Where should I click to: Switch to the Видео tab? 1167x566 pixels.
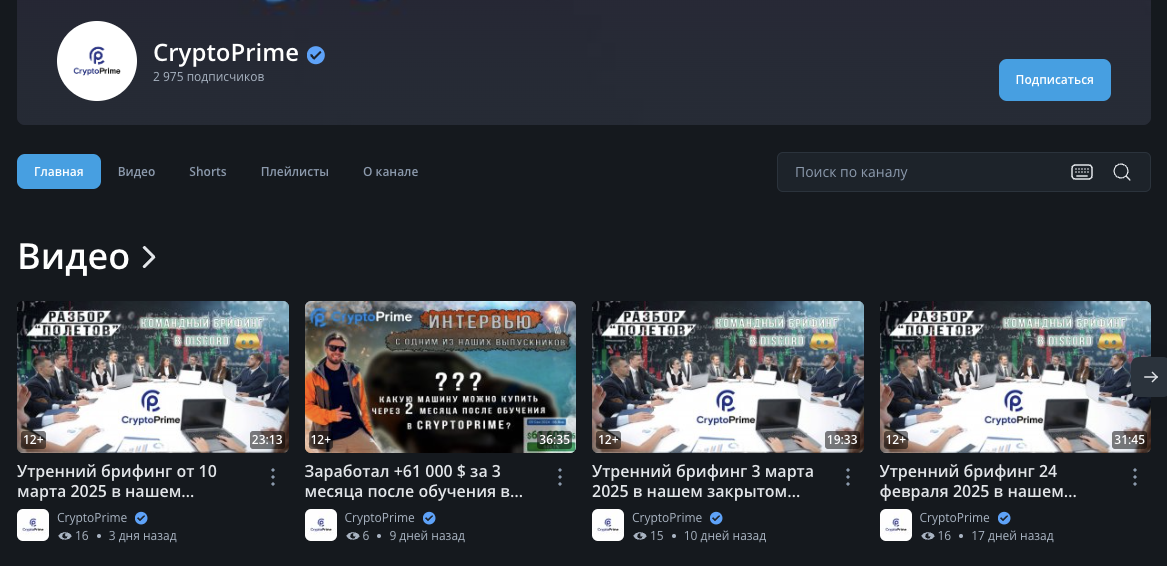click(x=136, y=171)
